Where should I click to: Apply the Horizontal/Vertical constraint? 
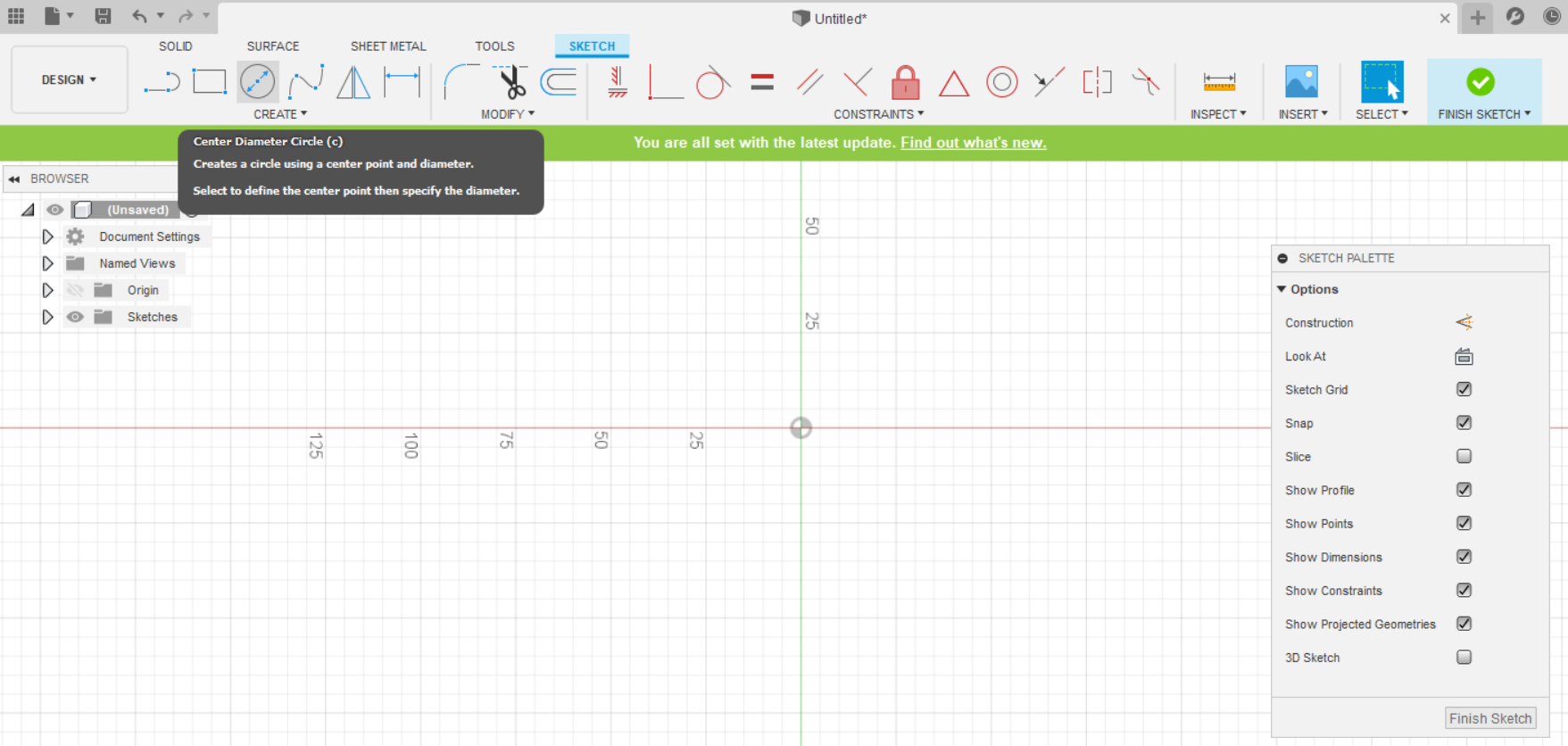618,82
